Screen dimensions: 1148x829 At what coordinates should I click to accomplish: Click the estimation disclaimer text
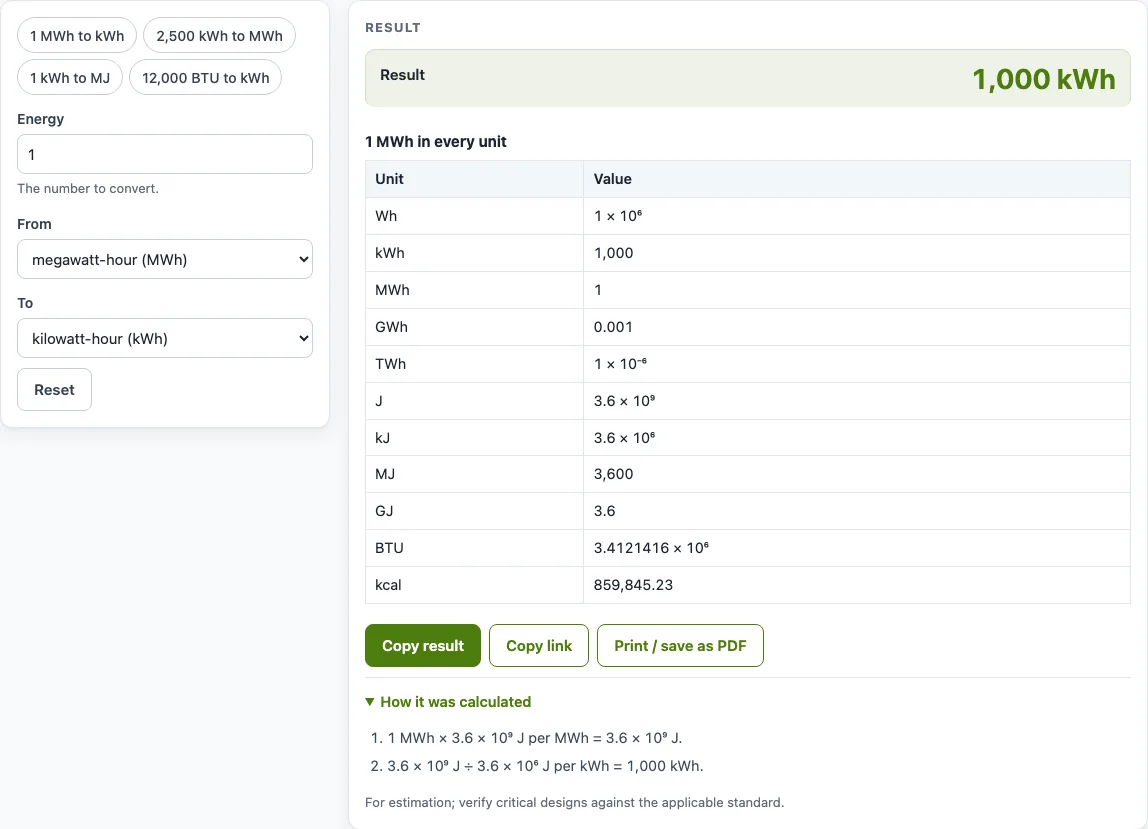575,803
